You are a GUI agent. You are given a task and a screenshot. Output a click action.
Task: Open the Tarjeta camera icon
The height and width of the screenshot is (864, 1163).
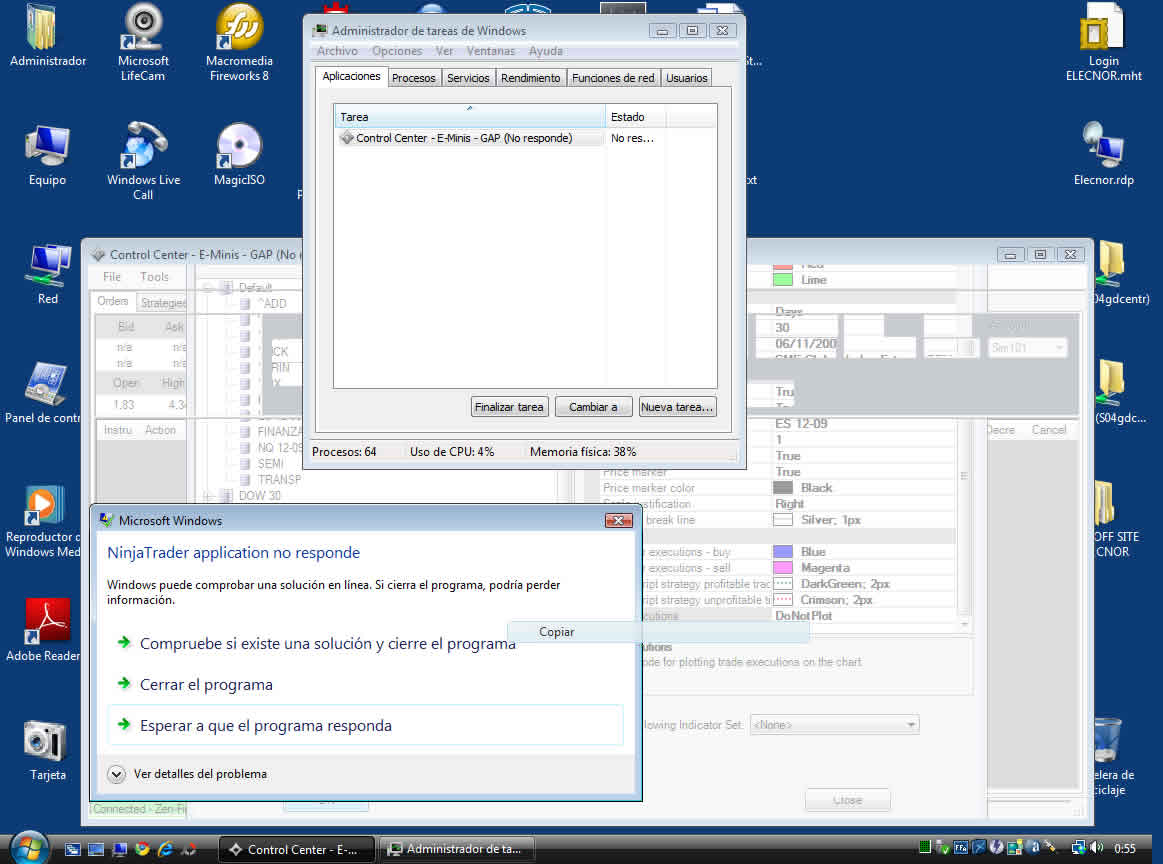pos(47,750)
